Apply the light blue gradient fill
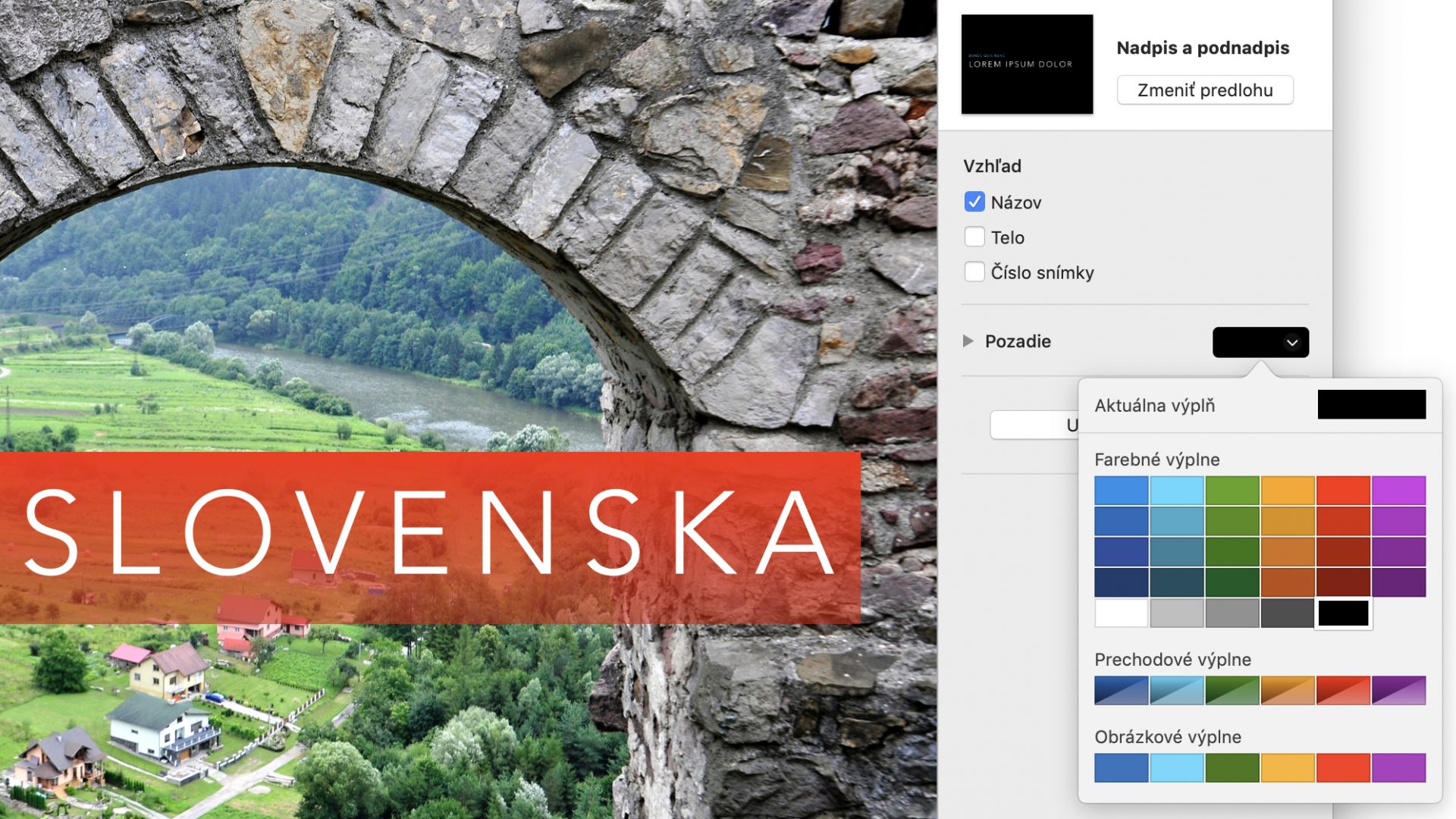Screen dimensions: 1456x819 coord(1176,690)
